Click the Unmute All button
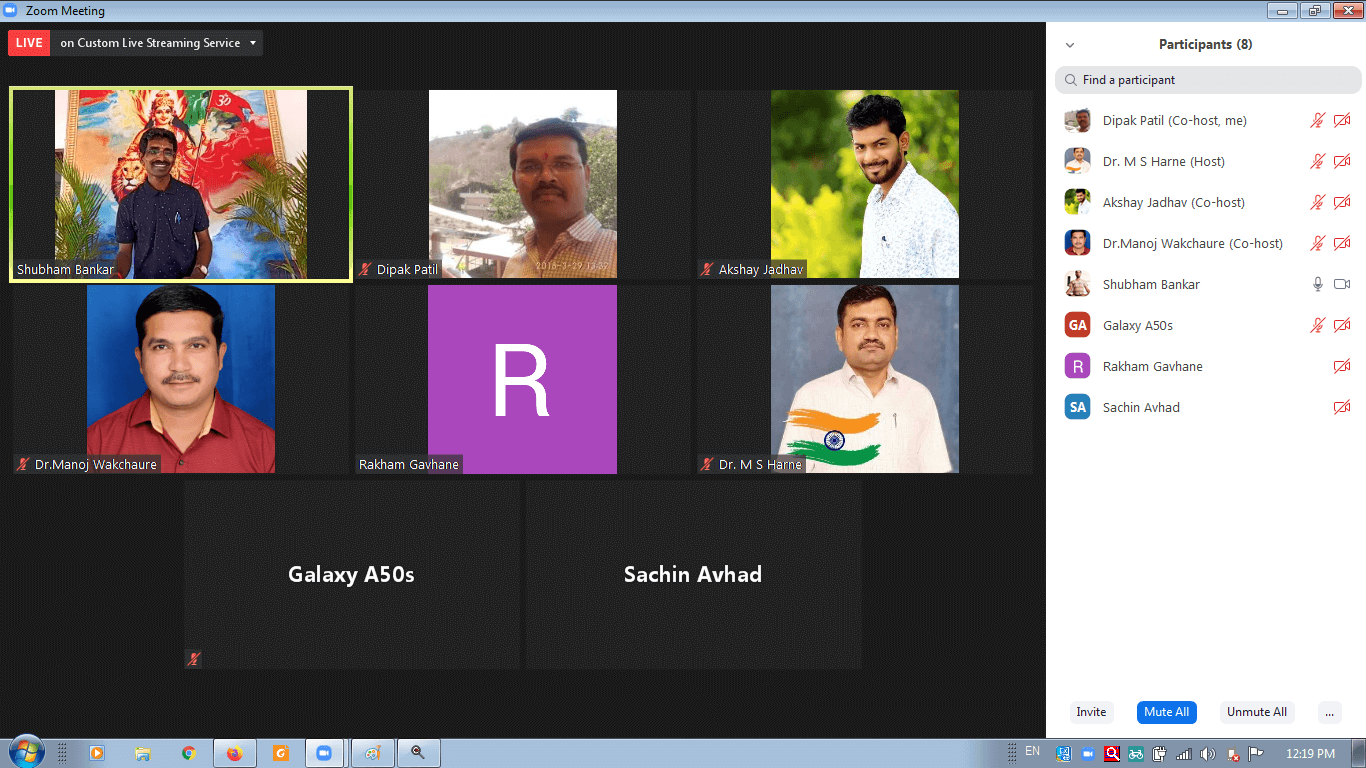The image size is (1366, 768). (x=1256, y=712)
